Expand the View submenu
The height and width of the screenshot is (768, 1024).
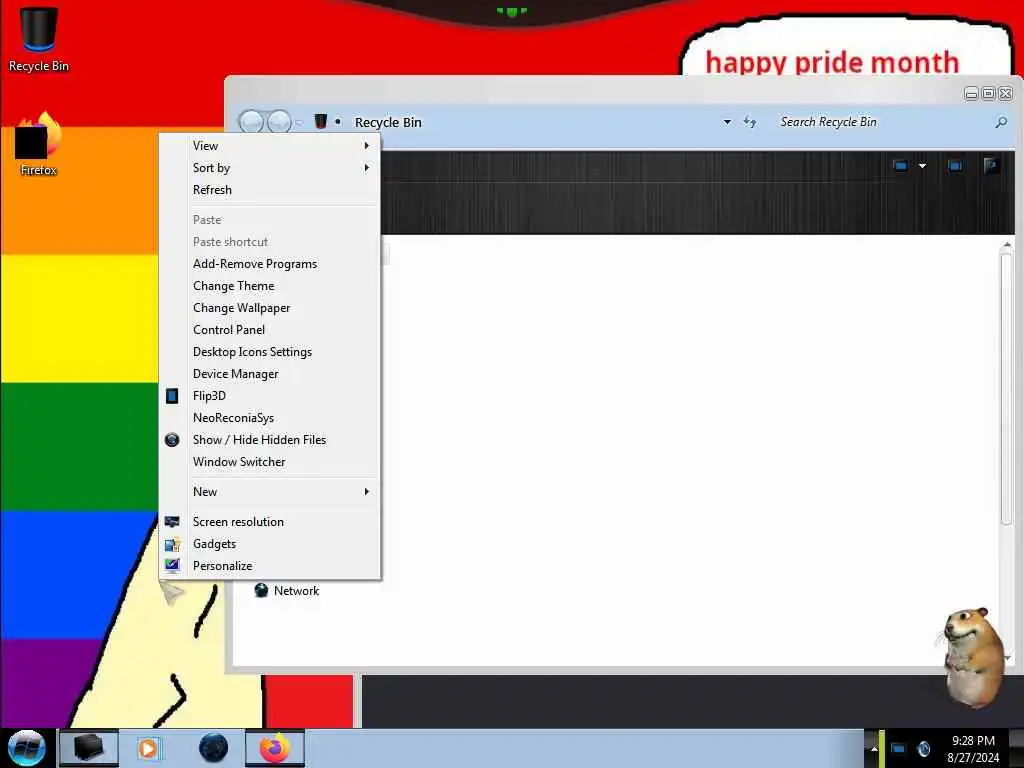click(x=270, y=146)
